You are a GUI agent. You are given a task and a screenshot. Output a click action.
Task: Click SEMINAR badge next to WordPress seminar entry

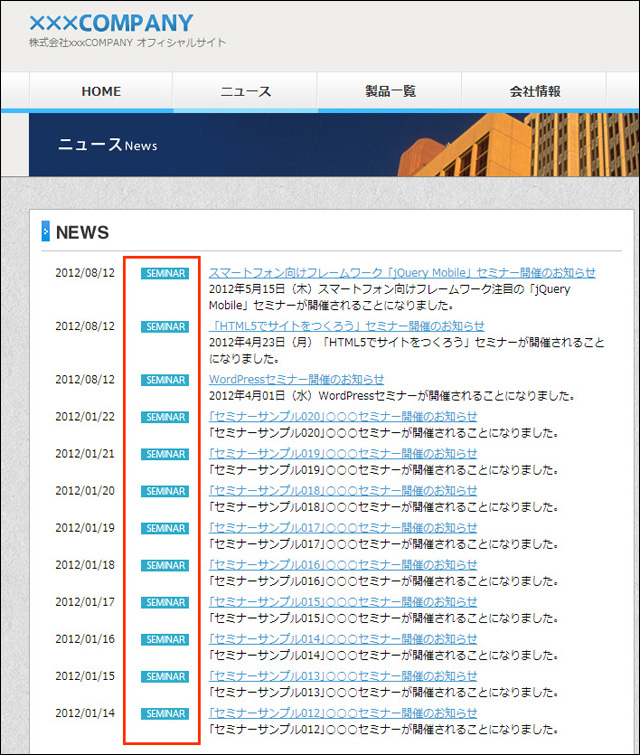[x=165, y=380]
